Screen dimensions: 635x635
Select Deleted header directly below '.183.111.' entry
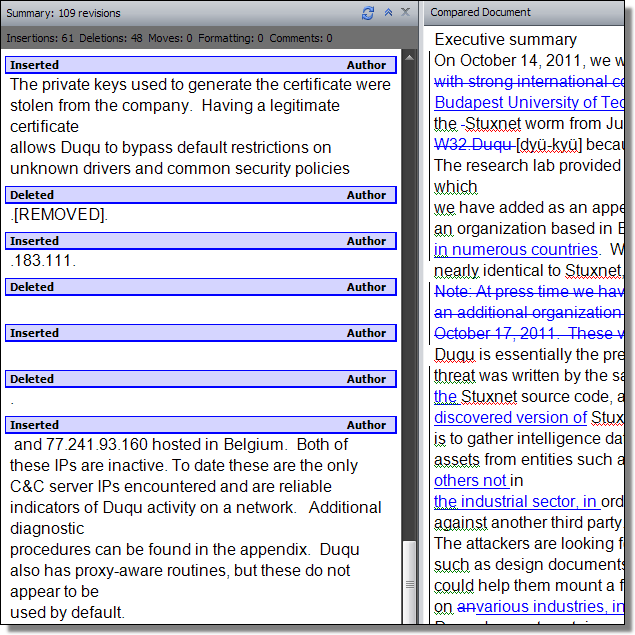tap(201, 287)
